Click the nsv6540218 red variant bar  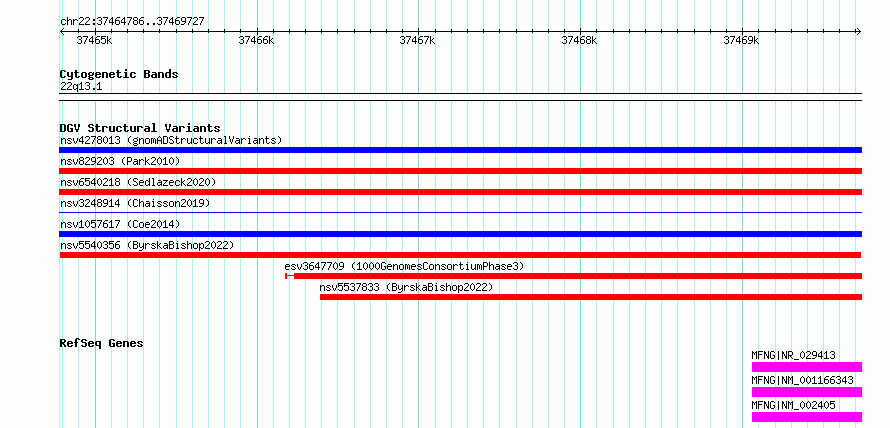coord(460,192)
